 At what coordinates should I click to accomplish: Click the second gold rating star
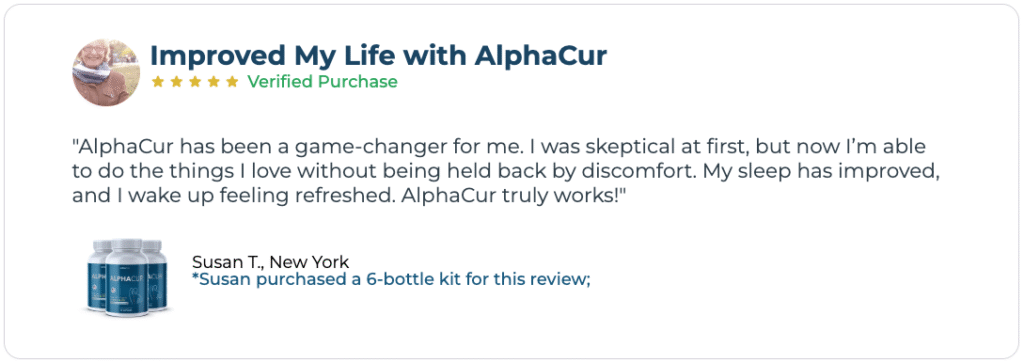click(x=176, y=82)
